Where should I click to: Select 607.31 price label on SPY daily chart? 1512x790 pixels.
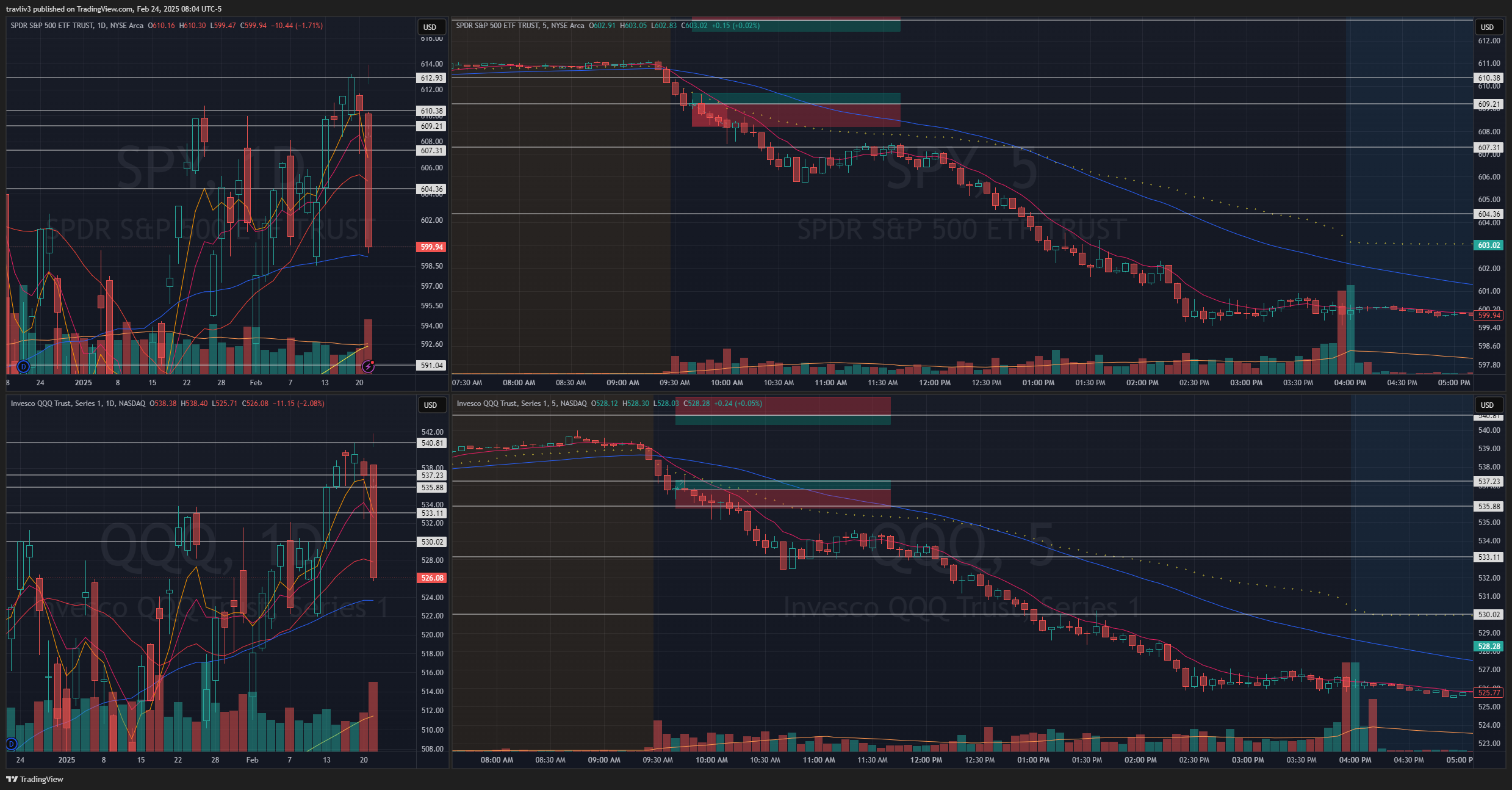431,151
